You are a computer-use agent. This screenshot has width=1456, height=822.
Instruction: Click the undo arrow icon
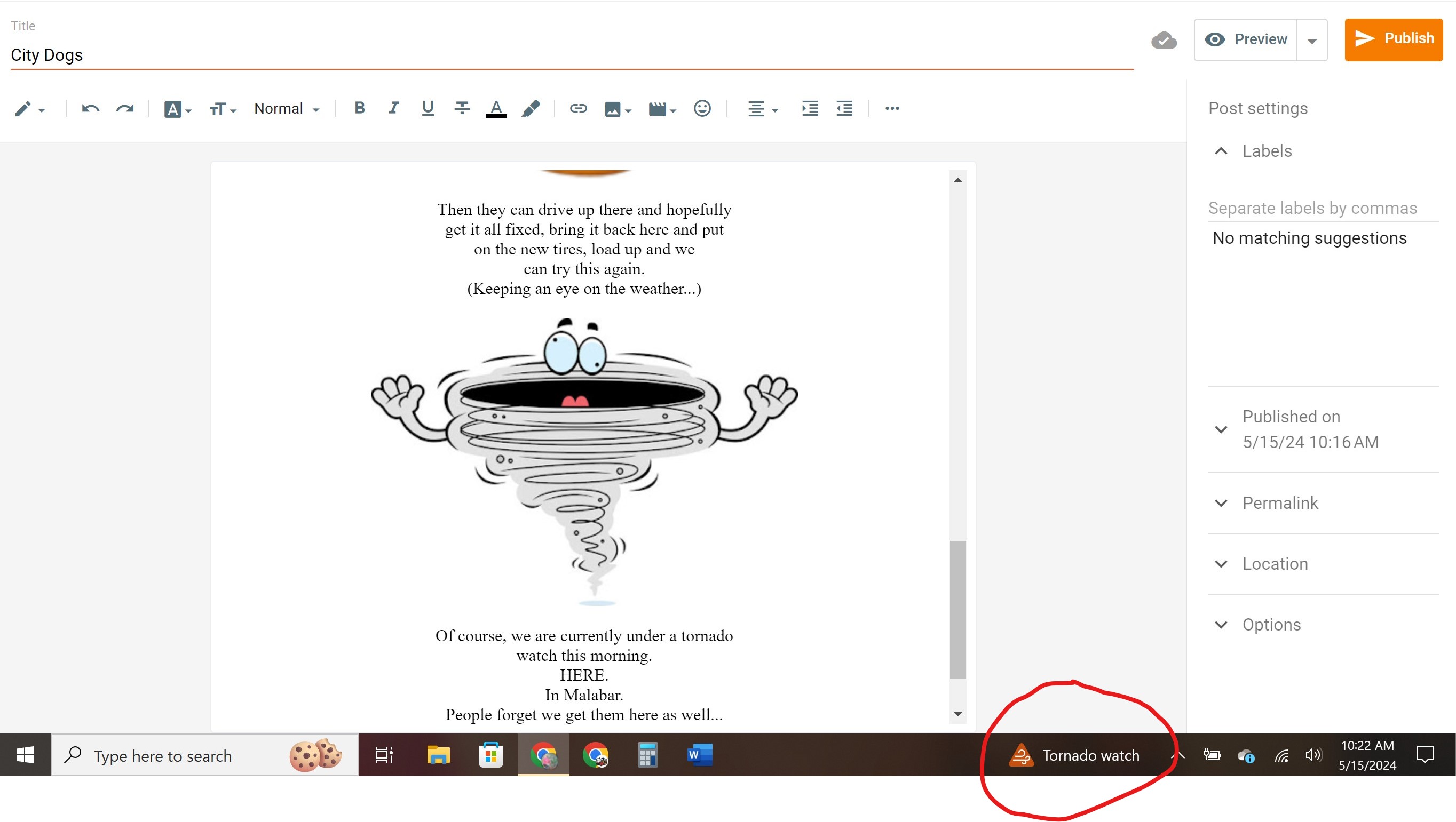click(90, 108)
